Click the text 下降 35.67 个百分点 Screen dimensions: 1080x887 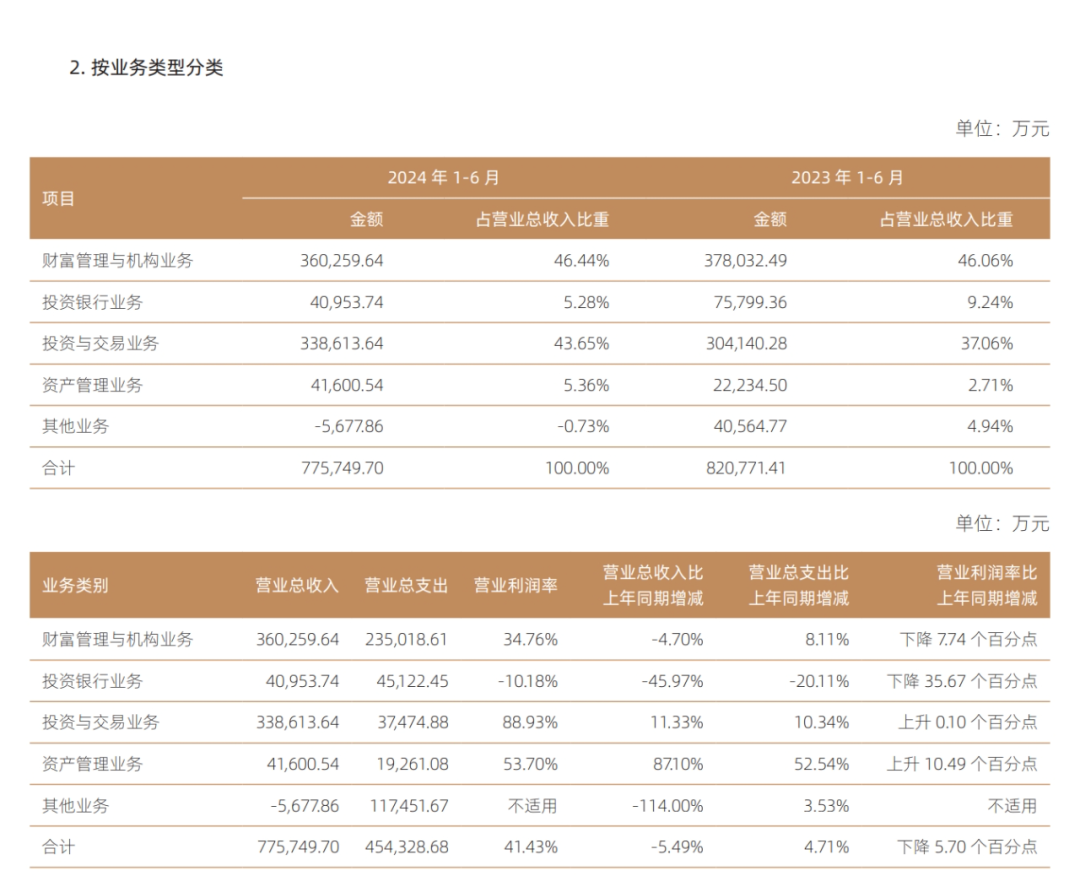961,681
